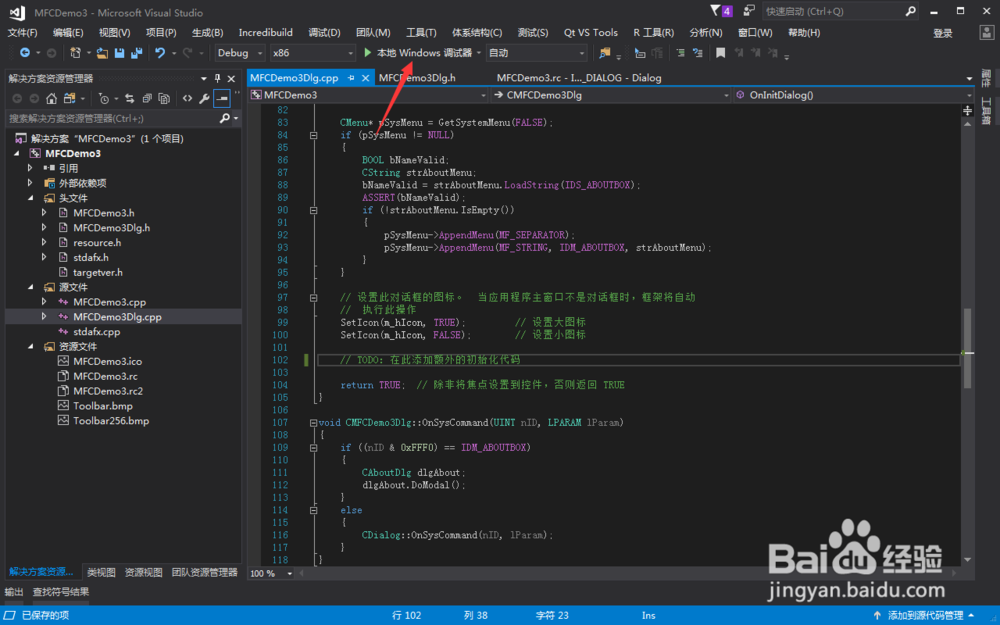Click the New Project toolbar icon
The height and width of the screenshot is (625, 1000).
[75, 53]
